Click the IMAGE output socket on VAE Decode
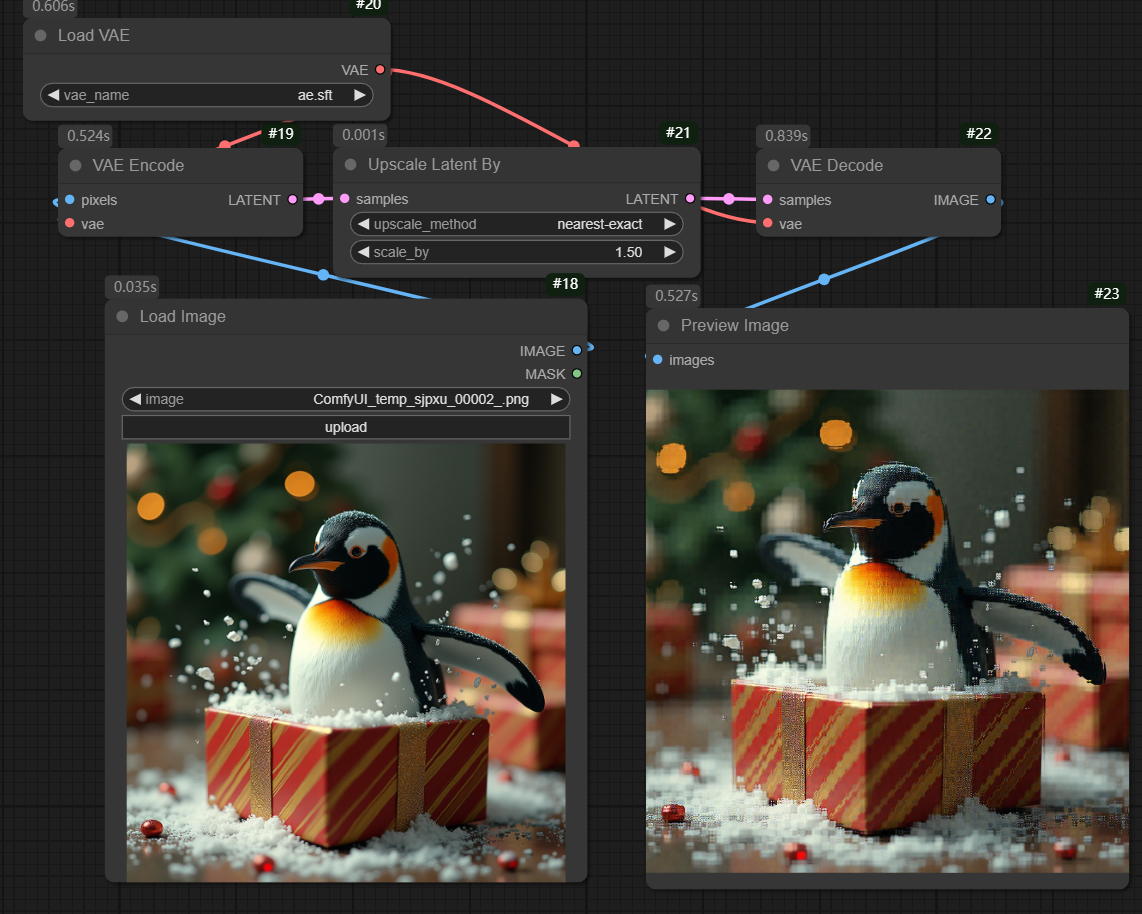1142x914 pixels. point(990,200)
